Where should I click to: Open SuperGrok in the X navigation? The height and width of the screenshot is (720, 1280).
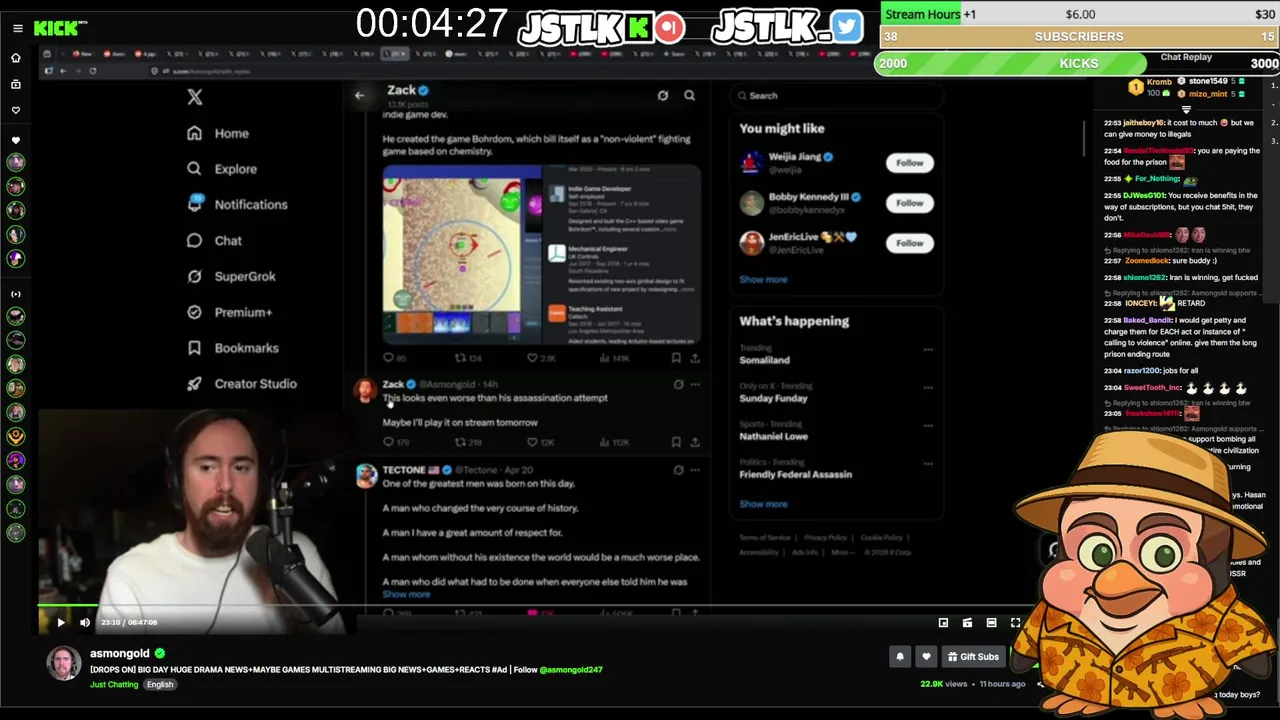tap(231, 276)
